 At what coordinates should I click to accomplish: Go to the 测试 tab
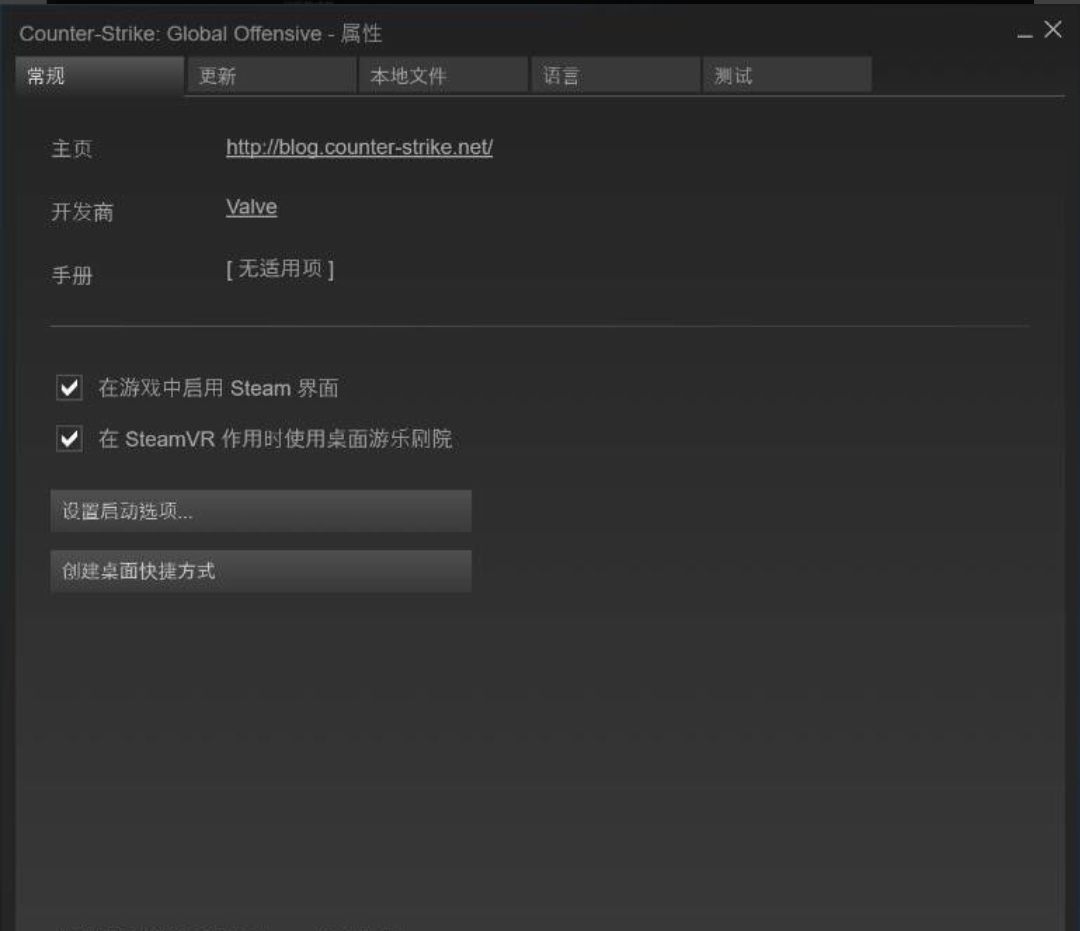coord(787,76)
